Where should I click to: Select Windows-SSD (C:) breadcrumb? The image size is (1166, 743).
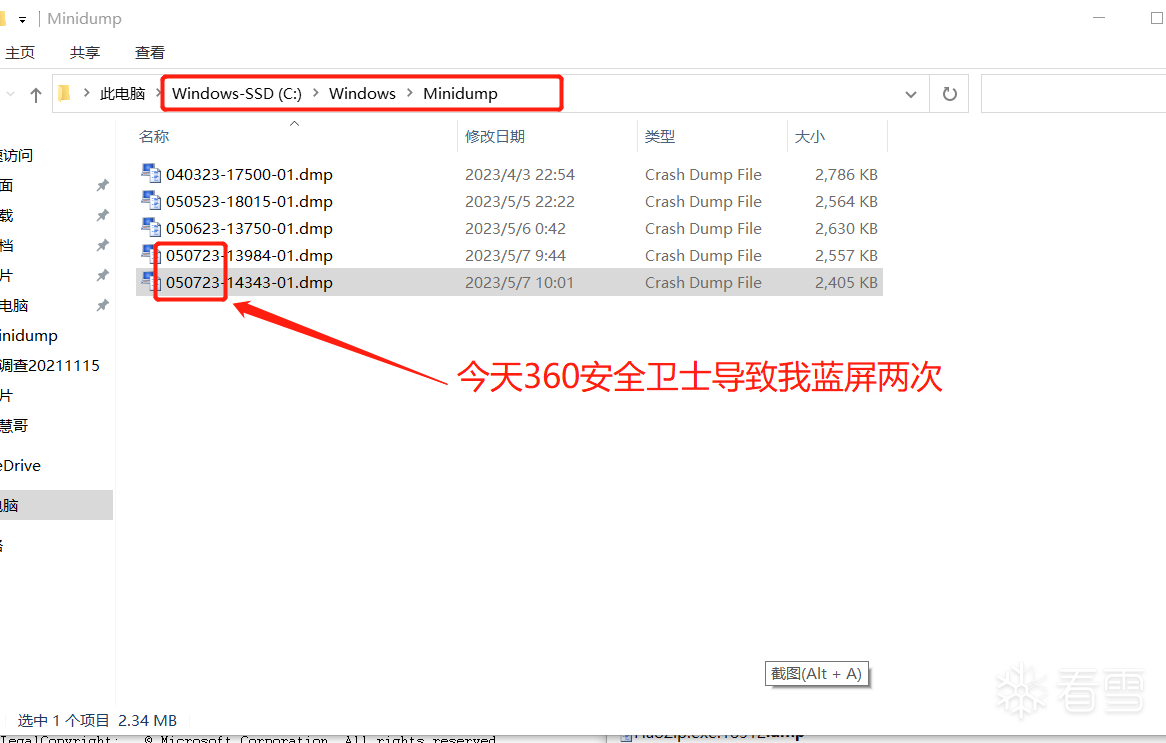236,94
